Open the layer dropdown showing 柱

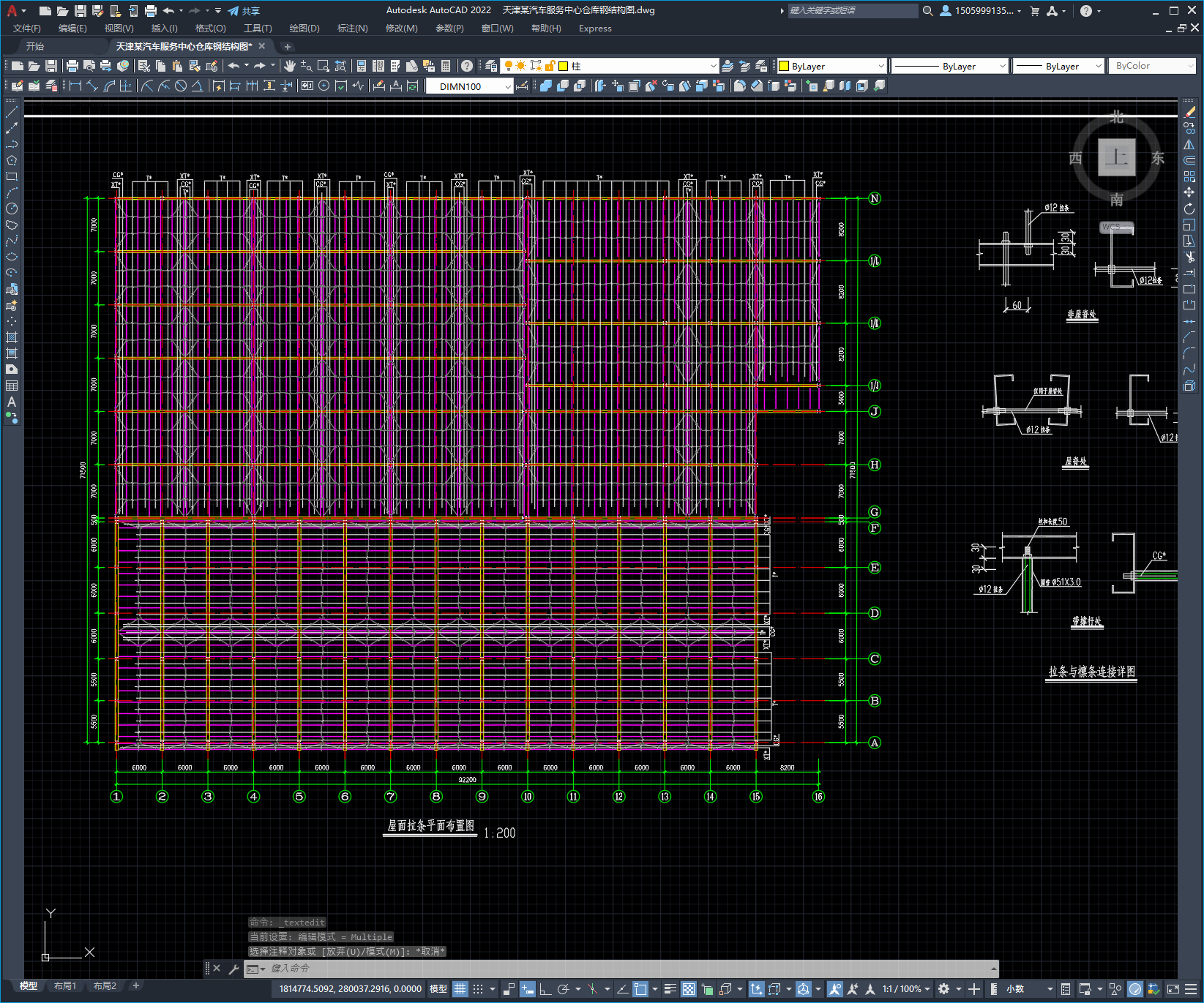pos(610,66)
